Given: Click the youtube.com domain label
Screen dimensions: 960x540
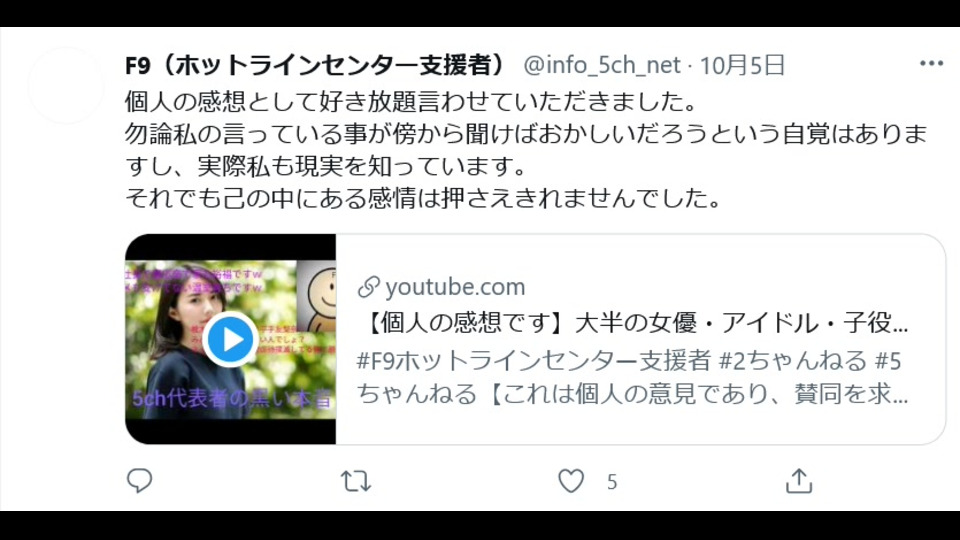Looking at the screenshot, I should 455,287.
